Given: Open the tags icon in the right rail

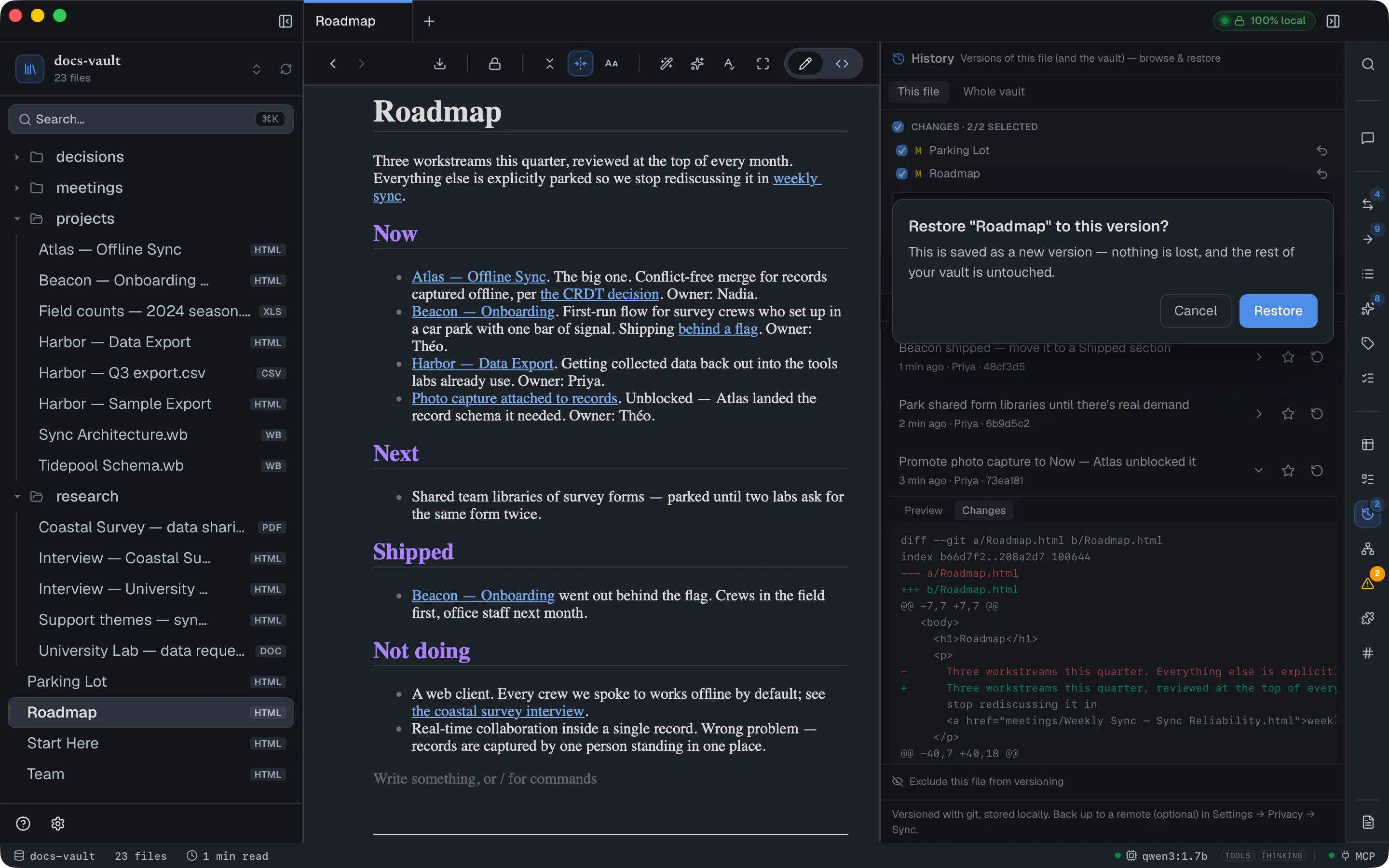Looking at the screenshot, I should (x=1368, y=343).
